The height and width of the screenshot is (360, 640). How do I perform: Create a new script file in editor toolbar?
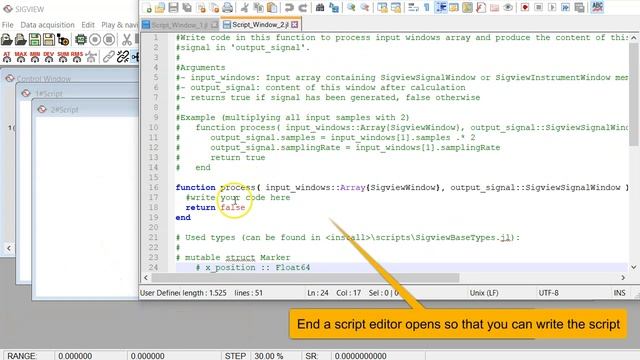tap(148, 7)
